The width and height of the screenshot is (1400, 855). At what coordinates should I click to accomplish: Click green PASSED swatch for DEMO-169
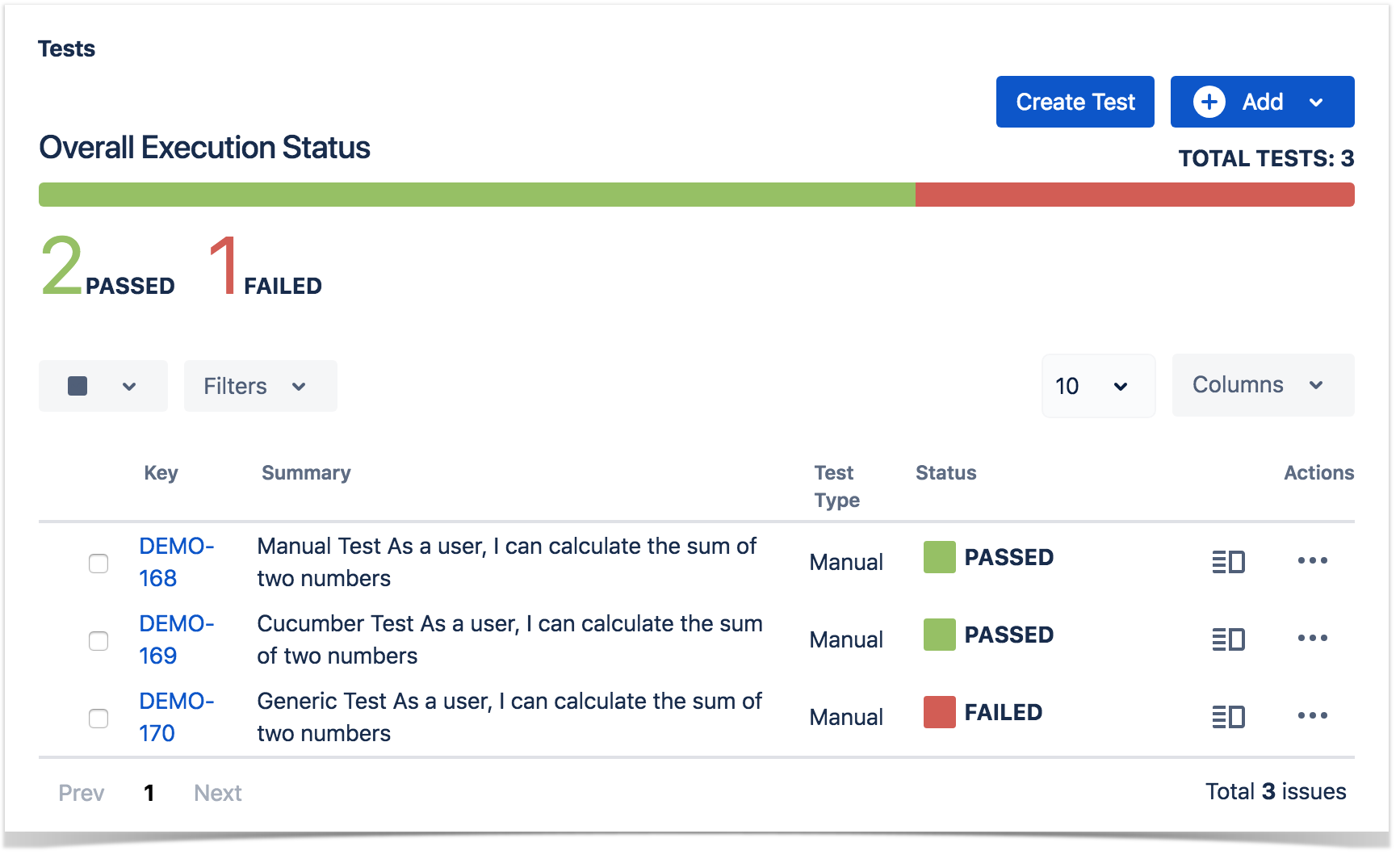coord(940,635)
